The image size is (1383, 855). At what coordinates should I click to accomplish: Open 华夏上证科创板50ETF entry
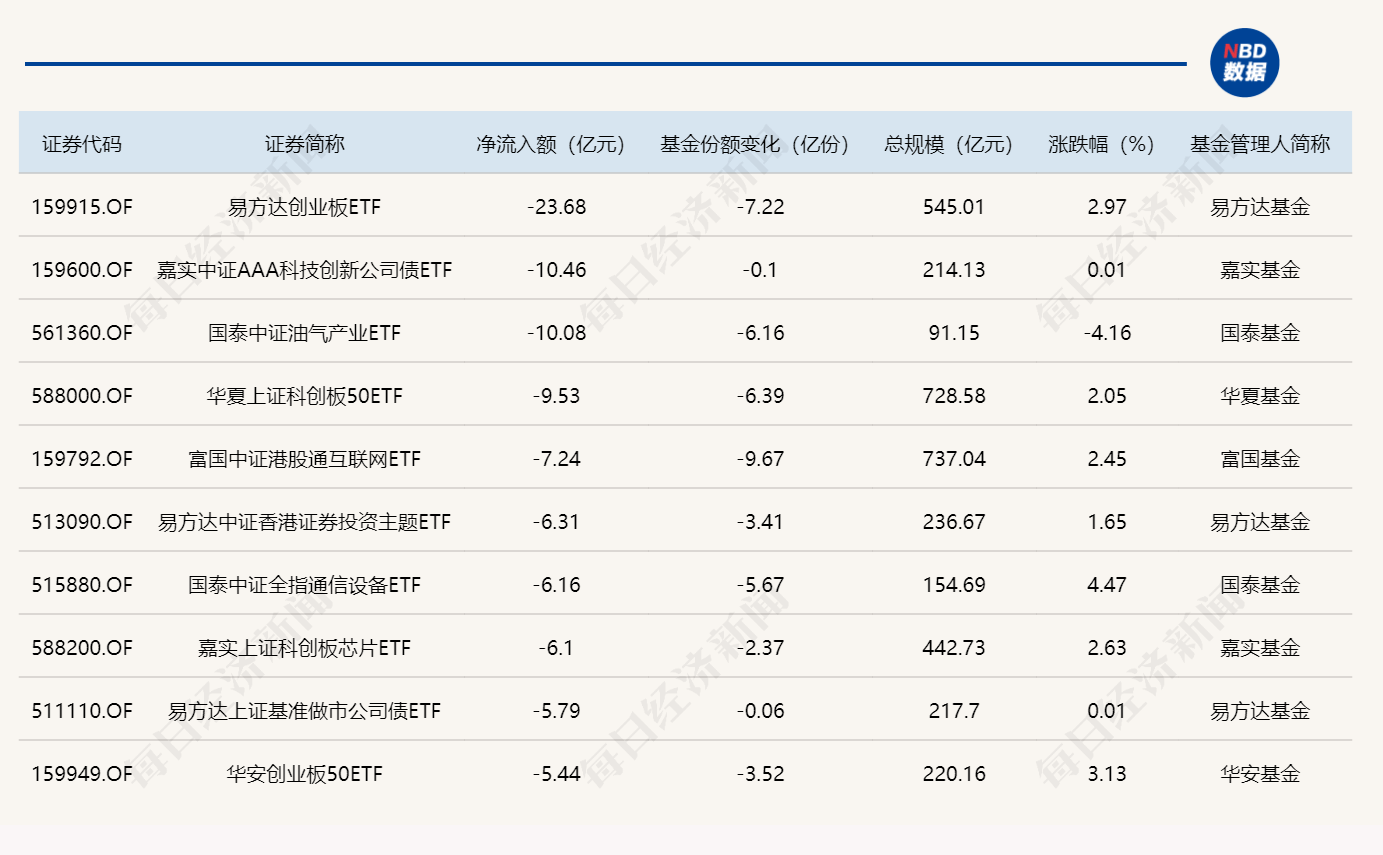coord(304,396)
